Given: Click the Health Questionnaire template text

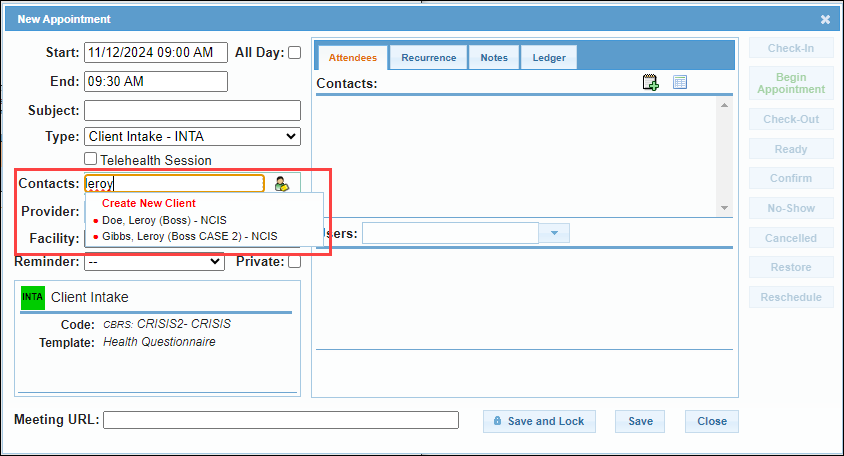Looking at the screenshot, I should point(159,342).
